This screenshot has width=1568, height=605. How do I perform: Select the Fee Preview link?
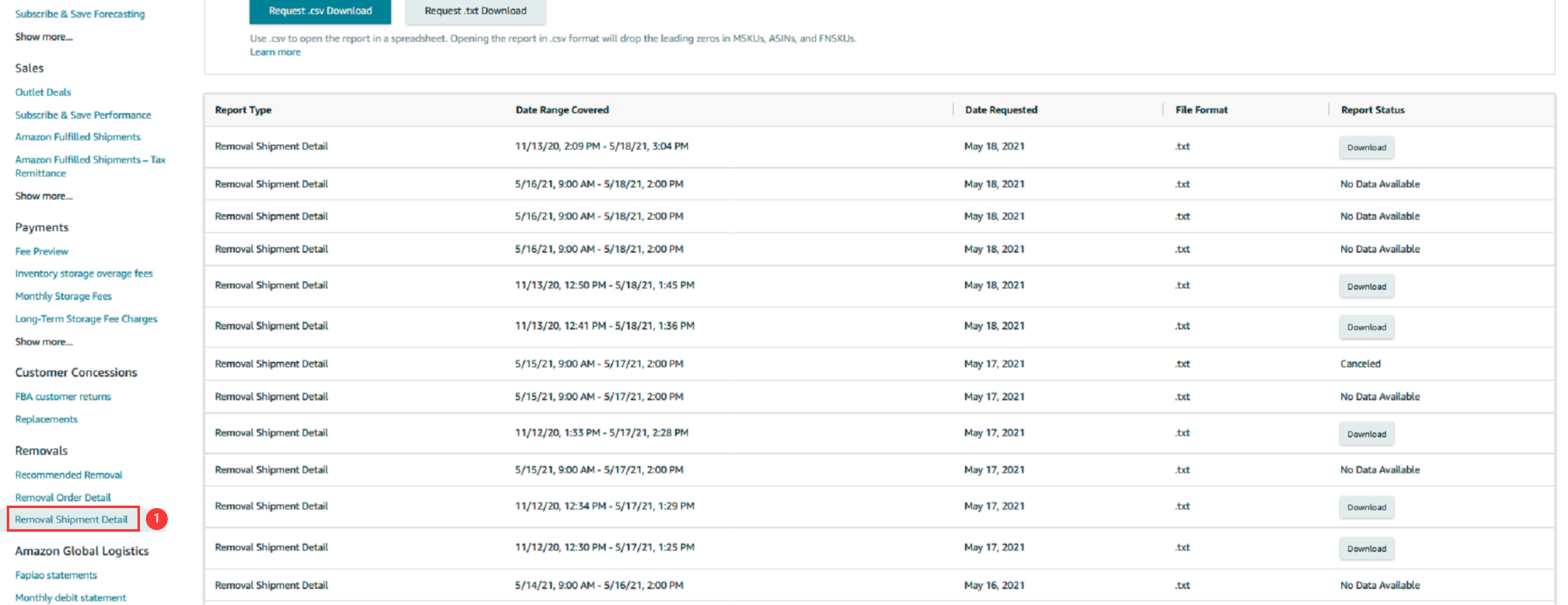[x=41, y=252]
